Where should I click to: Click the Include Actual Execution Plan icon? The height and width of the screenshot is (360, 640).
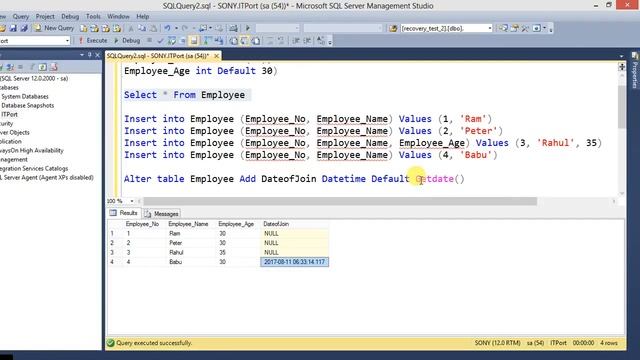[x=208, y=40]
